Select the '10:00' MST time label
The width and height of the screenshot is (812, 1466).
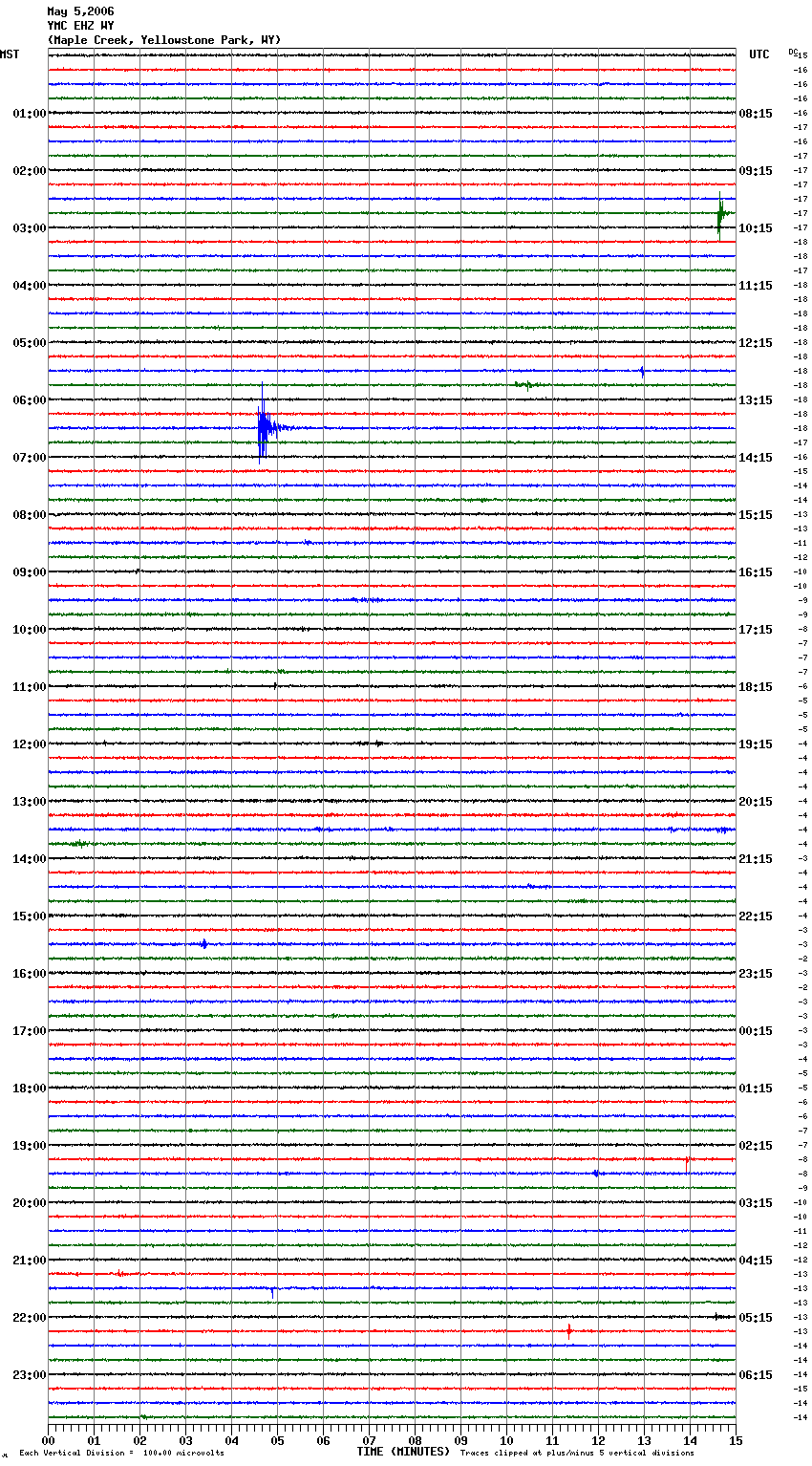30,630
